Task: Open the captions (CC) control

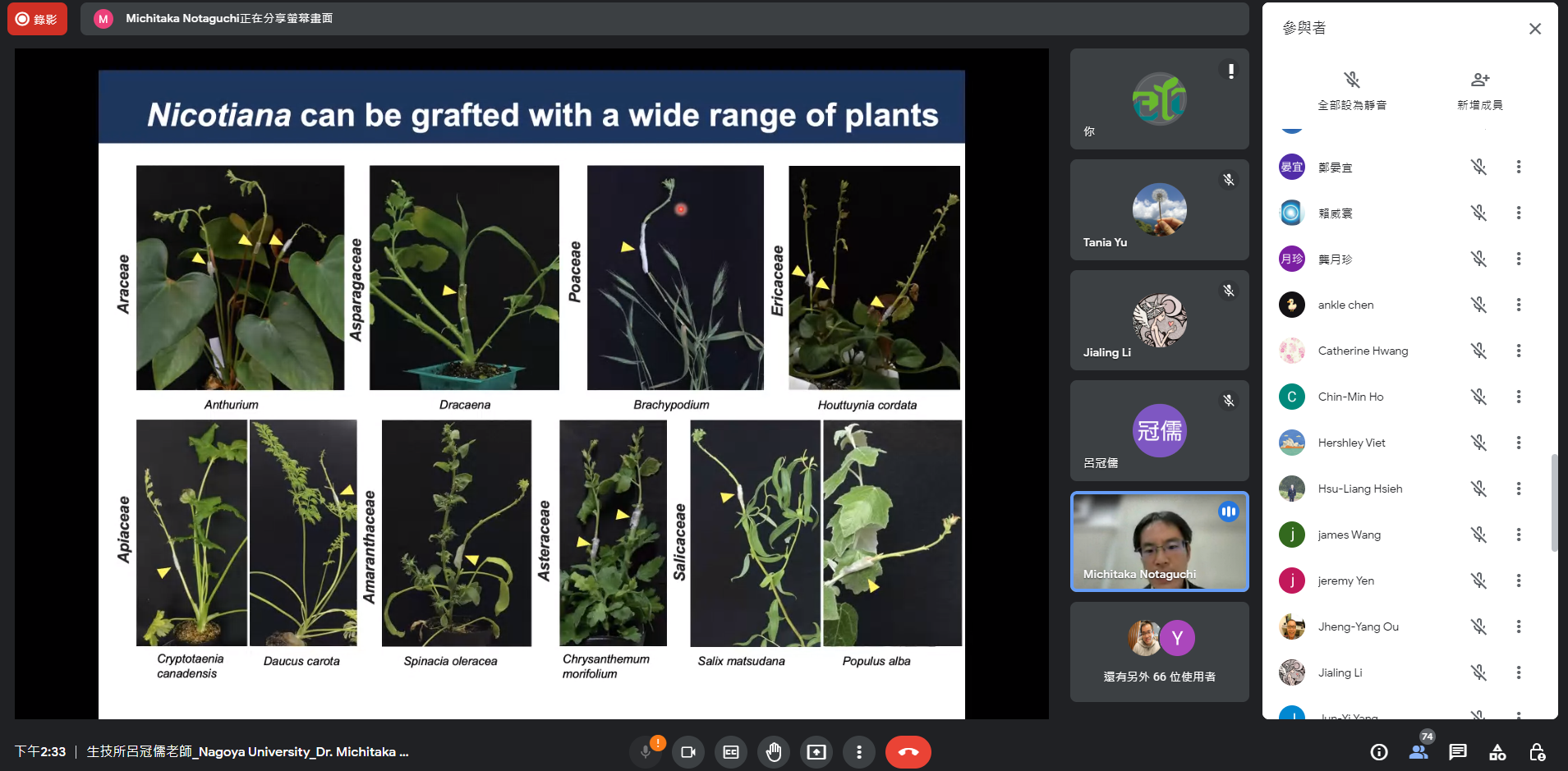Action: coord(731,752)
